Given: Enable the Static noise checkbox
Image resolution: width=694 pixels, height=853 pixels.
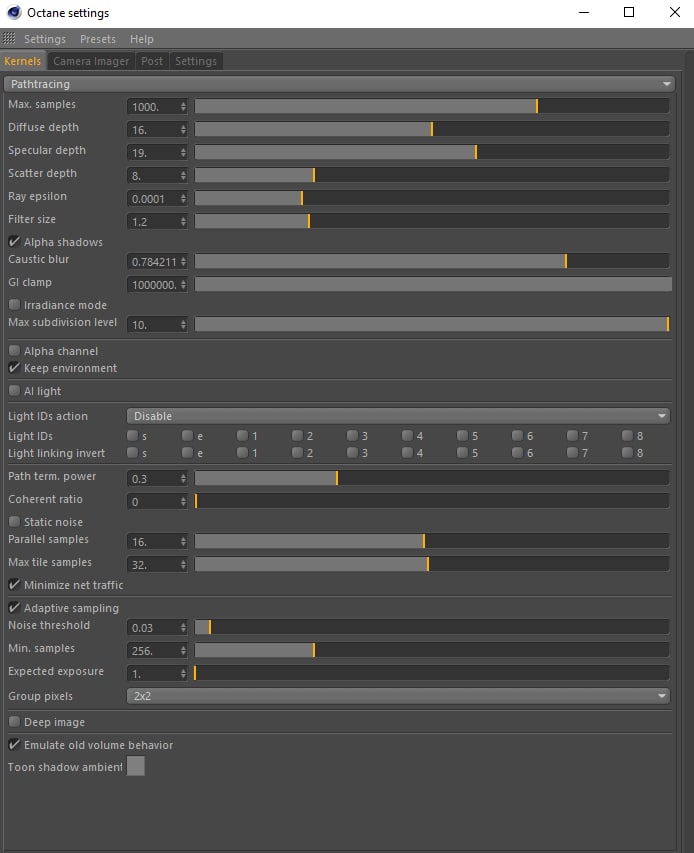Looking at the screenshot, I should 15,522.
